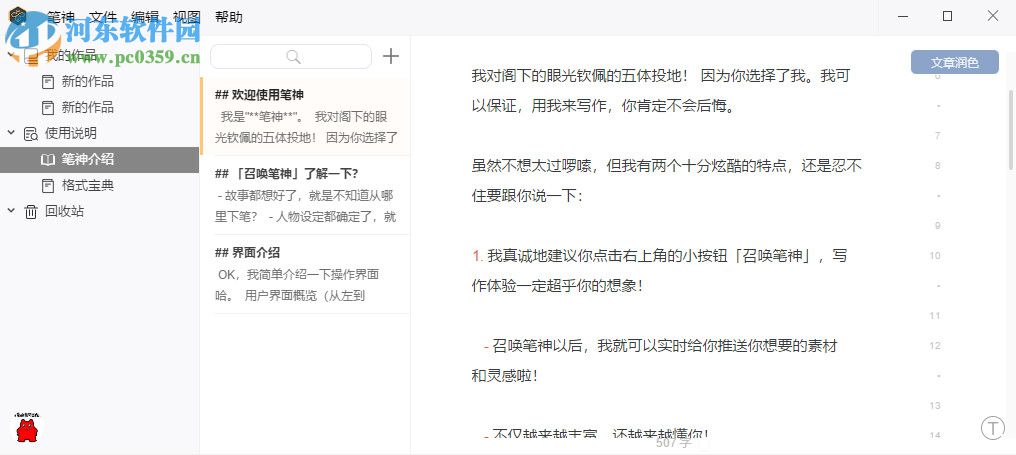
Task: Click the 笔神 app logo icon
Action: [x=18, y=16]
